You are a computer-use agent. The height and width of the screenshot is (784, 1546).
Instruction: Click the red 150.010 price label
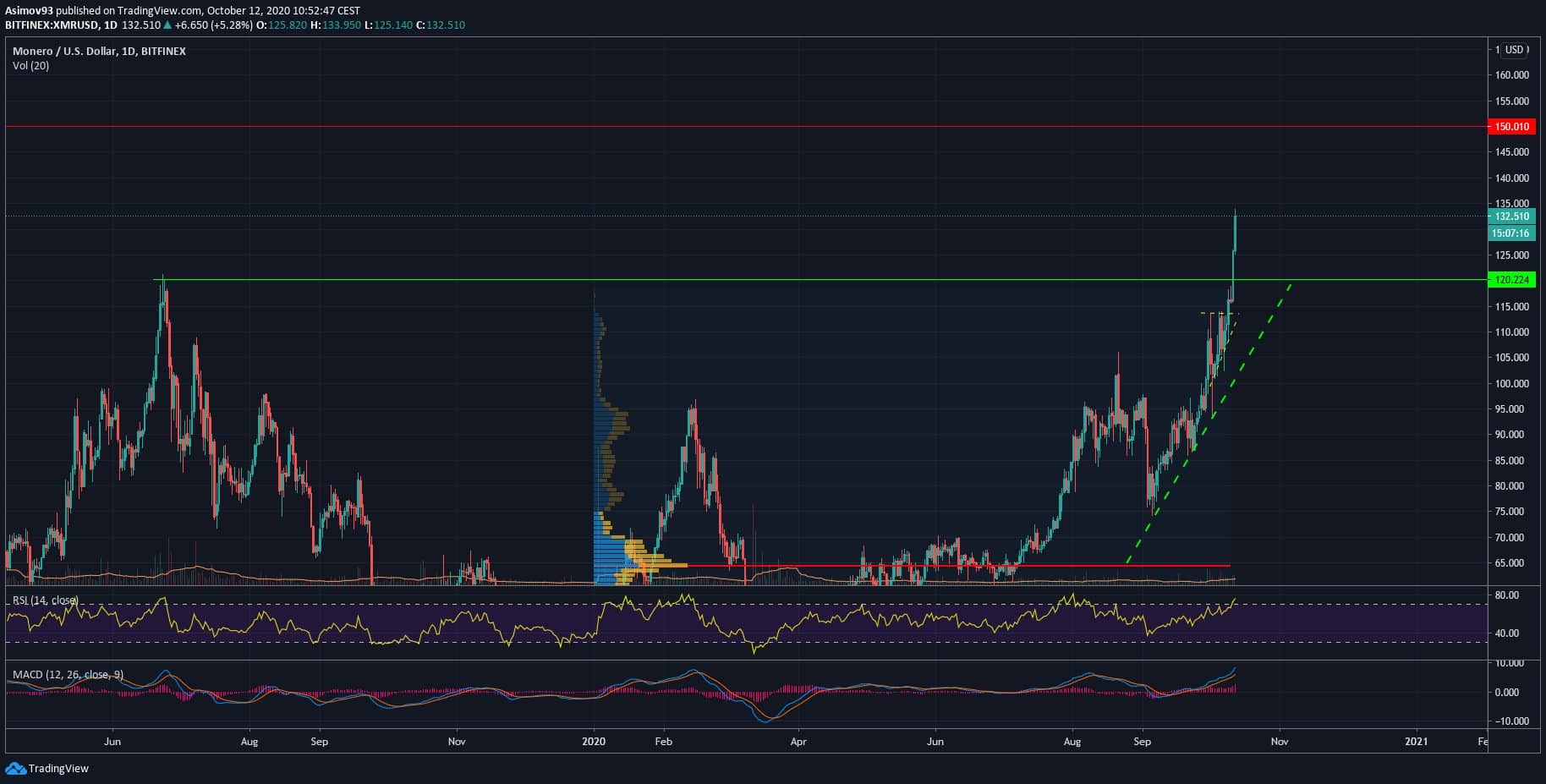[x=1510, y=127]
